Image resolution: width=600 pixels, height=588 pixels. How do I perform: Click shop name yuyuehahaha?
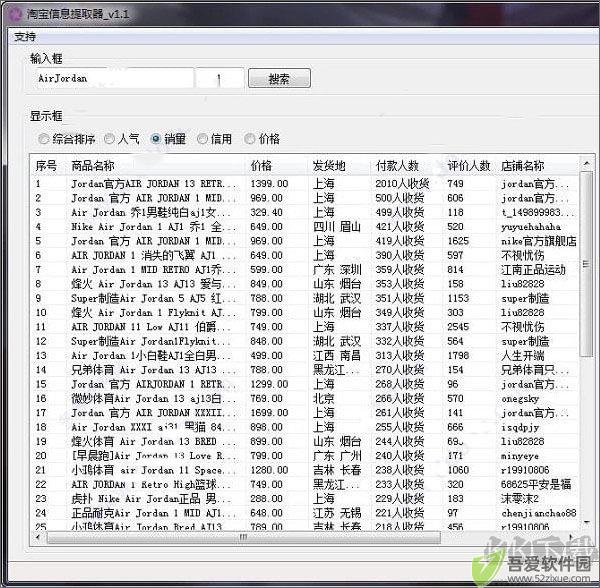(x=531, y=227)
